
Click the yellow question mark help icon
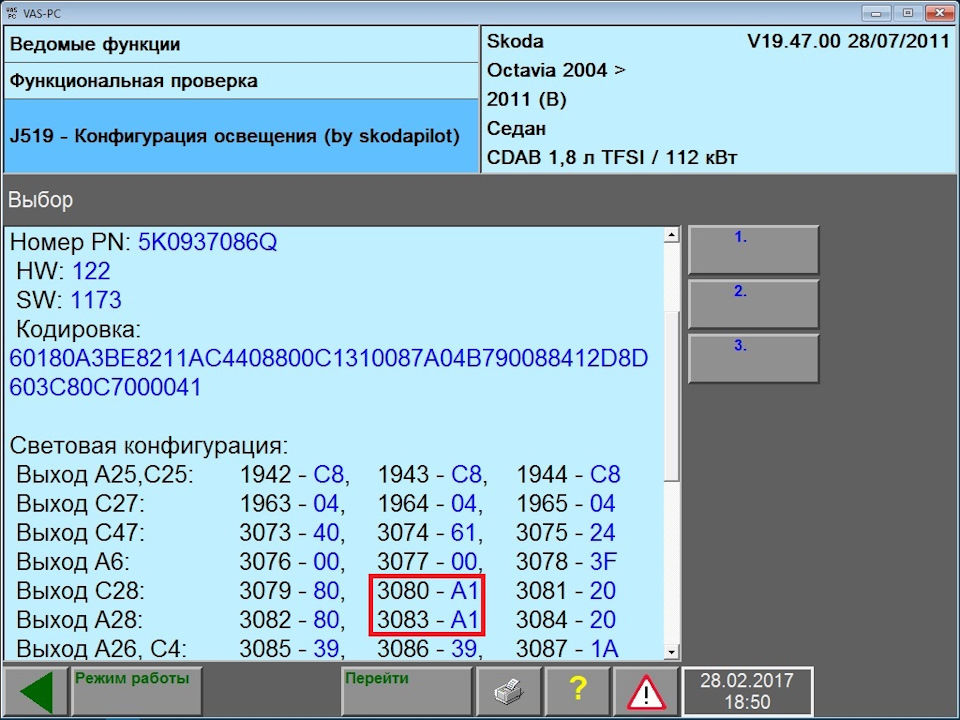(578, 690)
